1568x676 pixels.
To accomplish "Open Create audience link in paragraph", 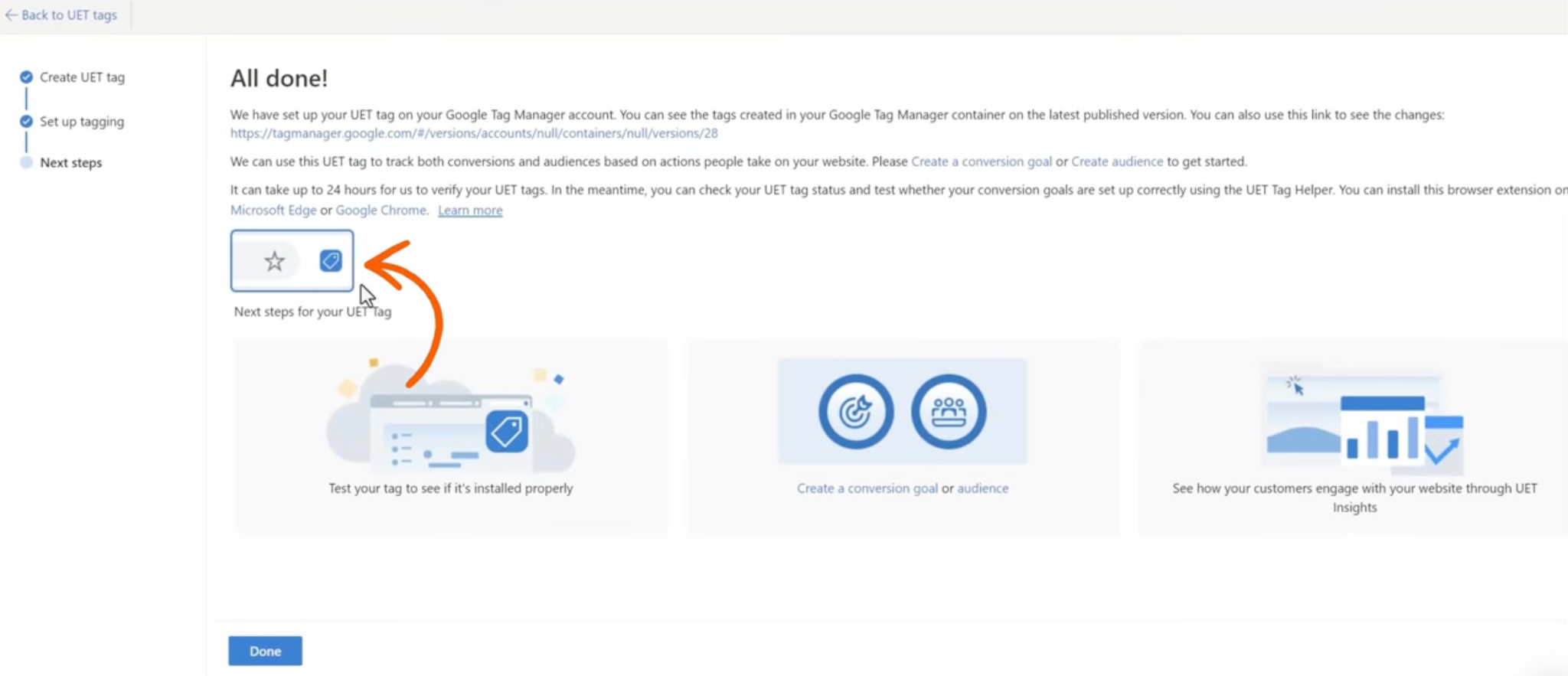I will click(1117, 162).
